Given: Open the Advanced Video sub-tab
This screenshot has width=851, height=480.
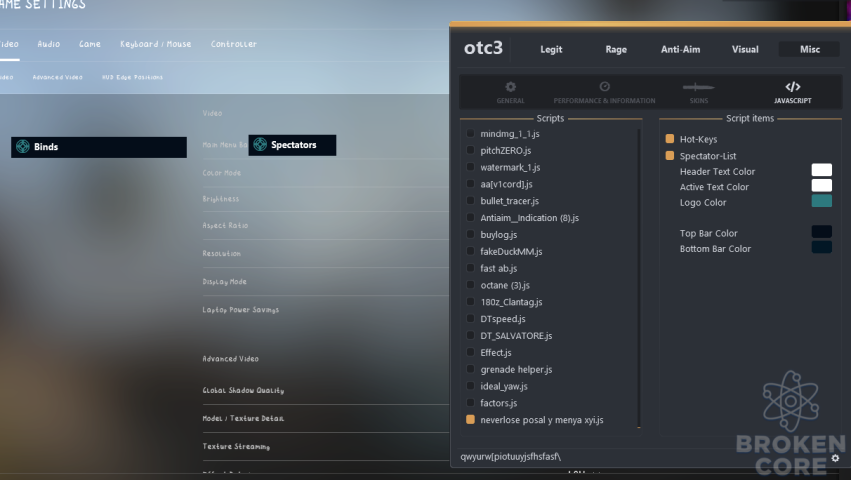Looking at the screenshot, I should [x=58, y=77].
